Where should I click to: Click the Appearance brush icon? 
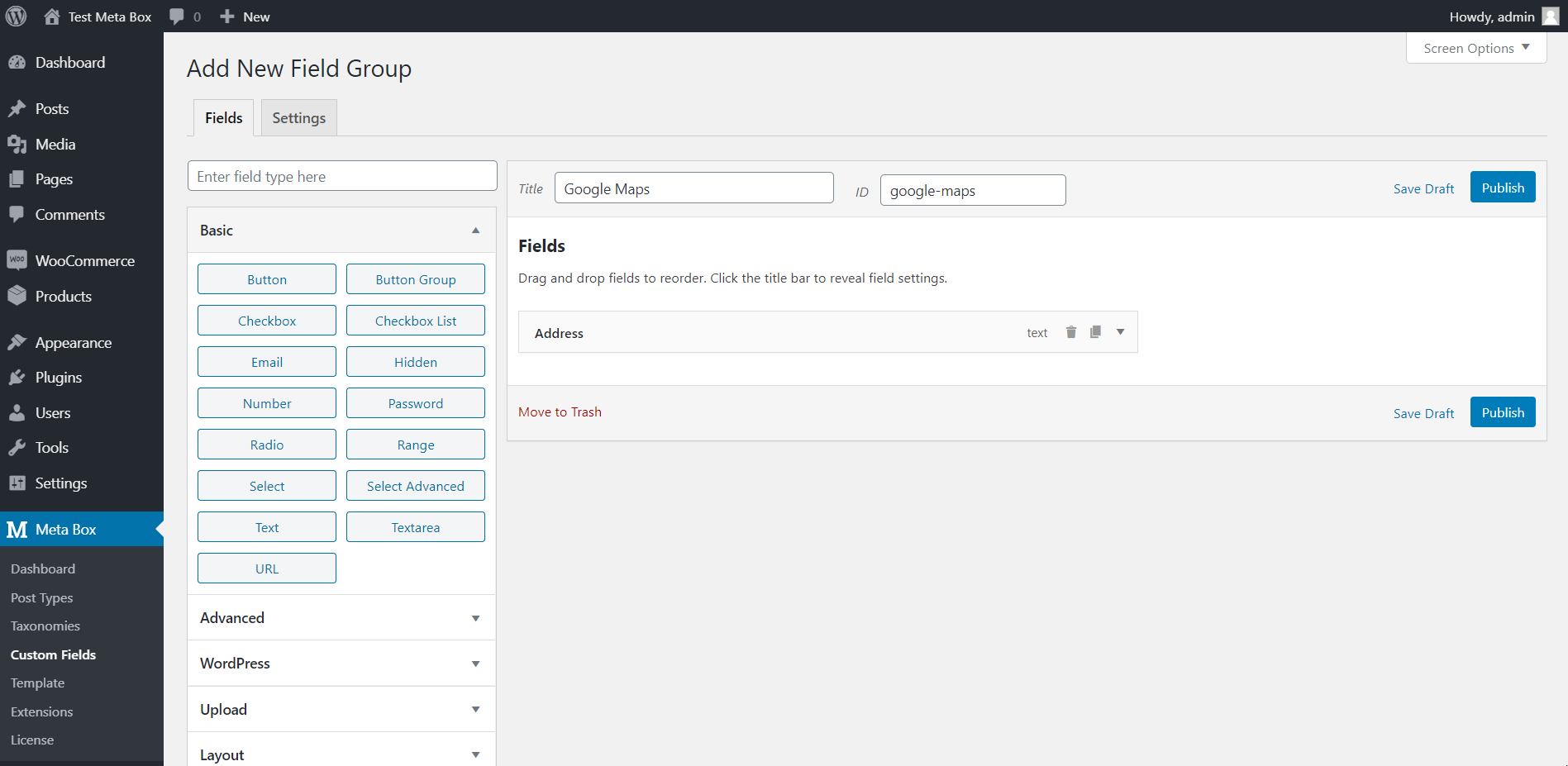[17, 343]
